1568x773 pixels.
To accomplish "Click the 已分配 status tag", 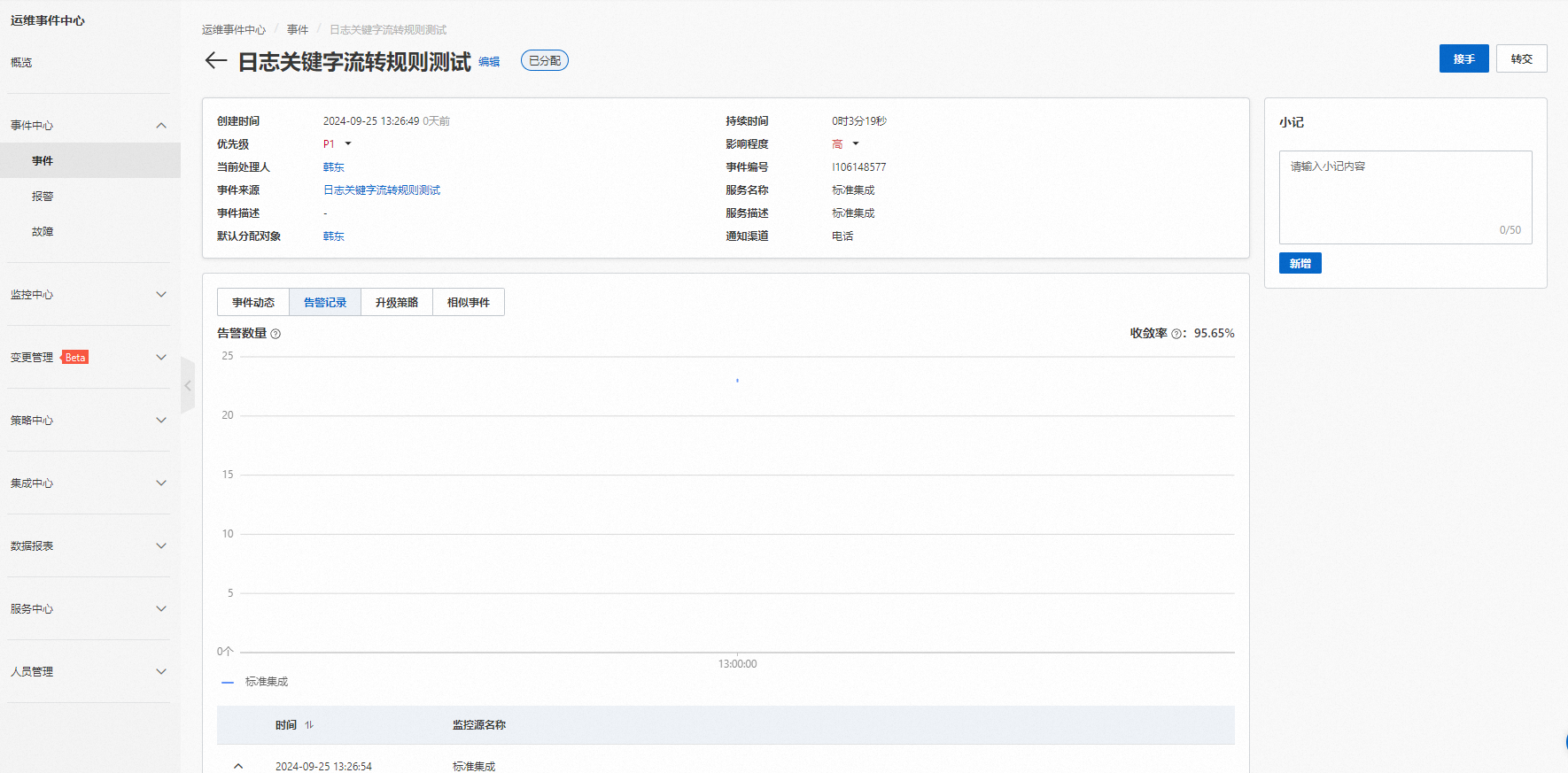I will (x=545, y=60).
